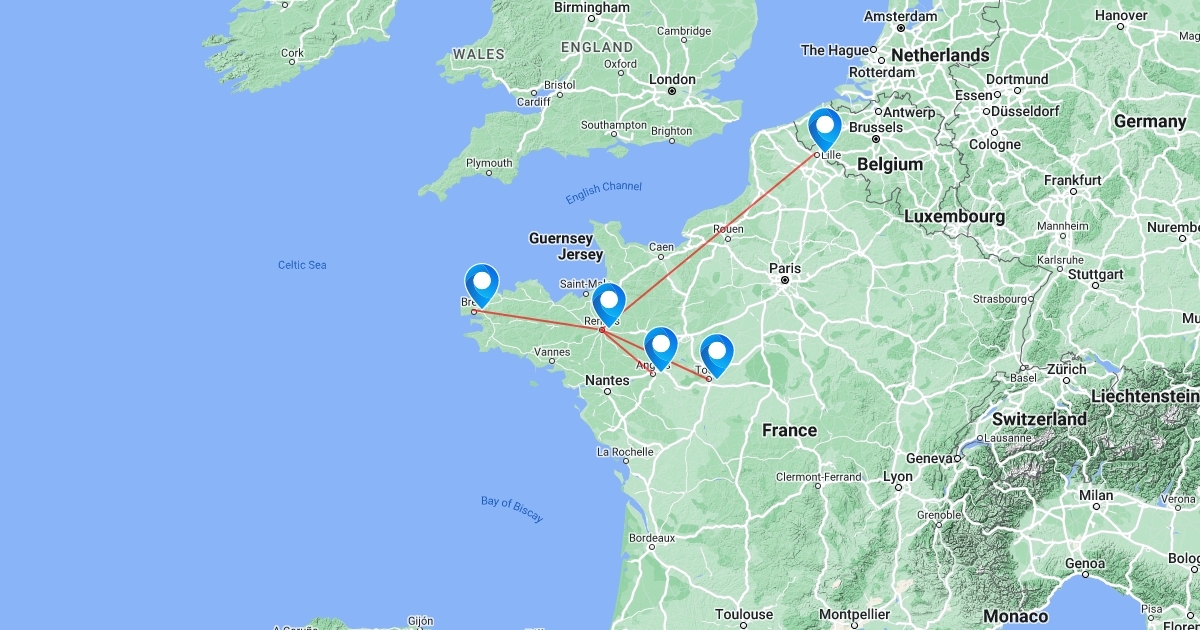Click the red route line toward Brest
The image size is (1200, 630).
(x=538, y=320)
